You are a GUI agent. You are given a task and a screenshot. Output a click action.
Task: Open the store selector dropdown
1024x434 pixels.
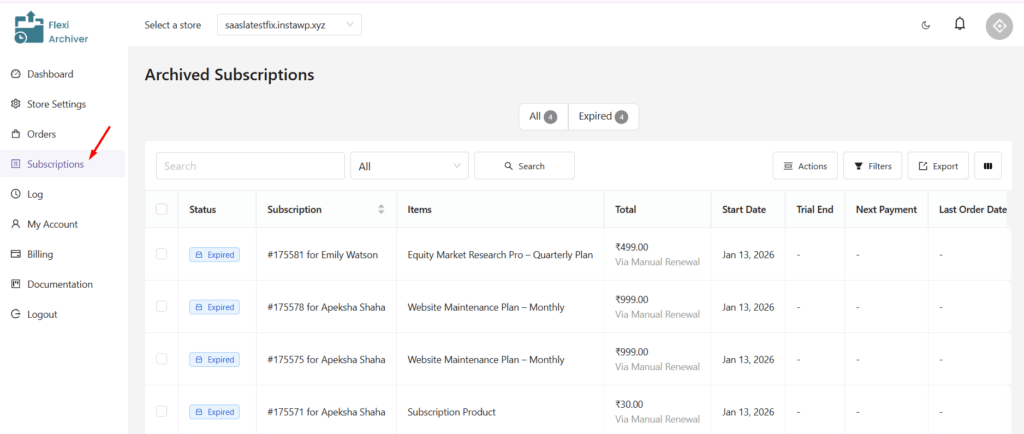pos(288,24)
